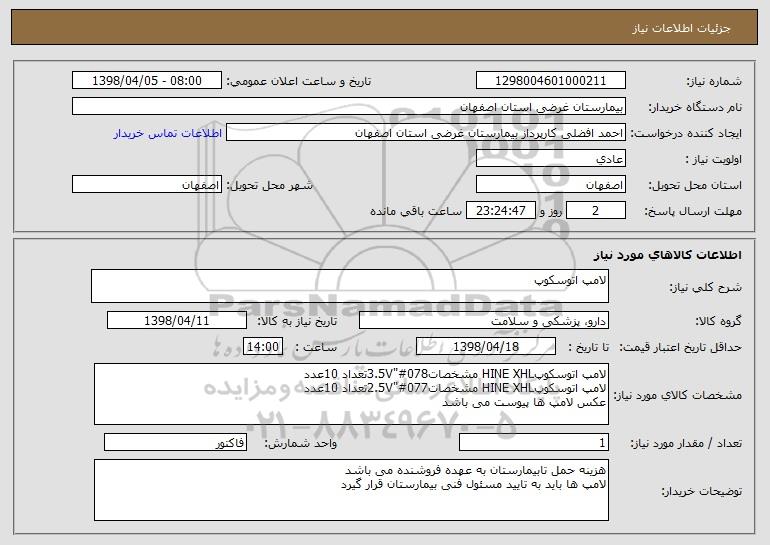Select the label اولویت نیاز
This screenshot has height=545, width=770.
tap(714, 159)
